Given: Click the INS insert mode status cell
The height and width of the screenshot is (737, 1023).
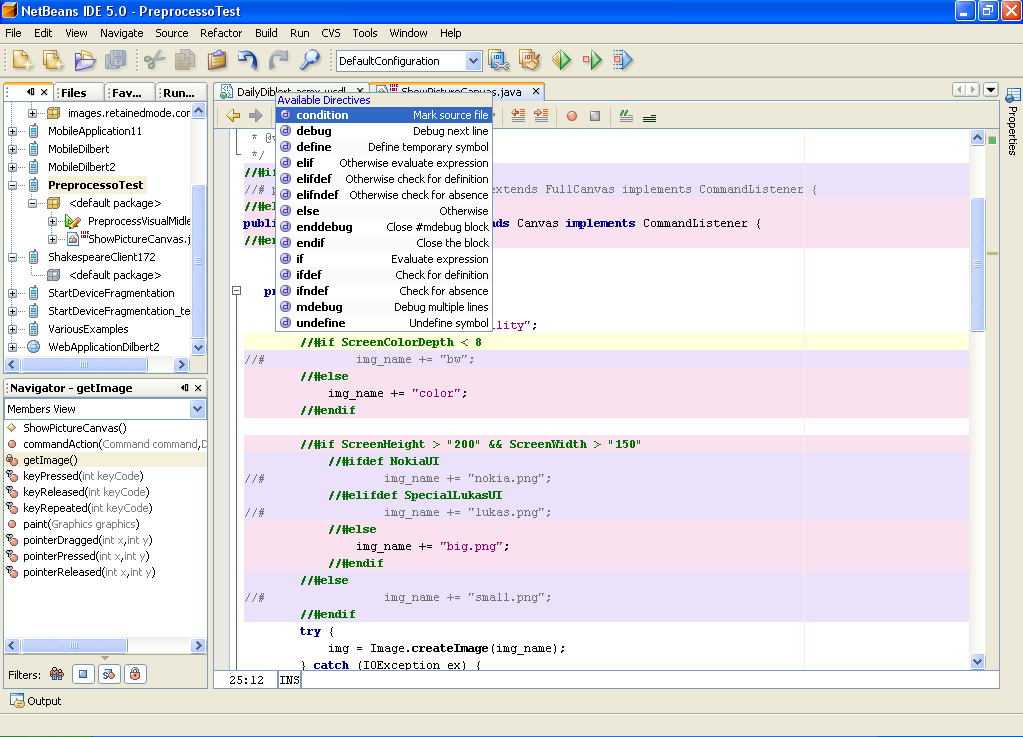Looking at the screenshot, I should pyautogui.click(x=289, y=680).
